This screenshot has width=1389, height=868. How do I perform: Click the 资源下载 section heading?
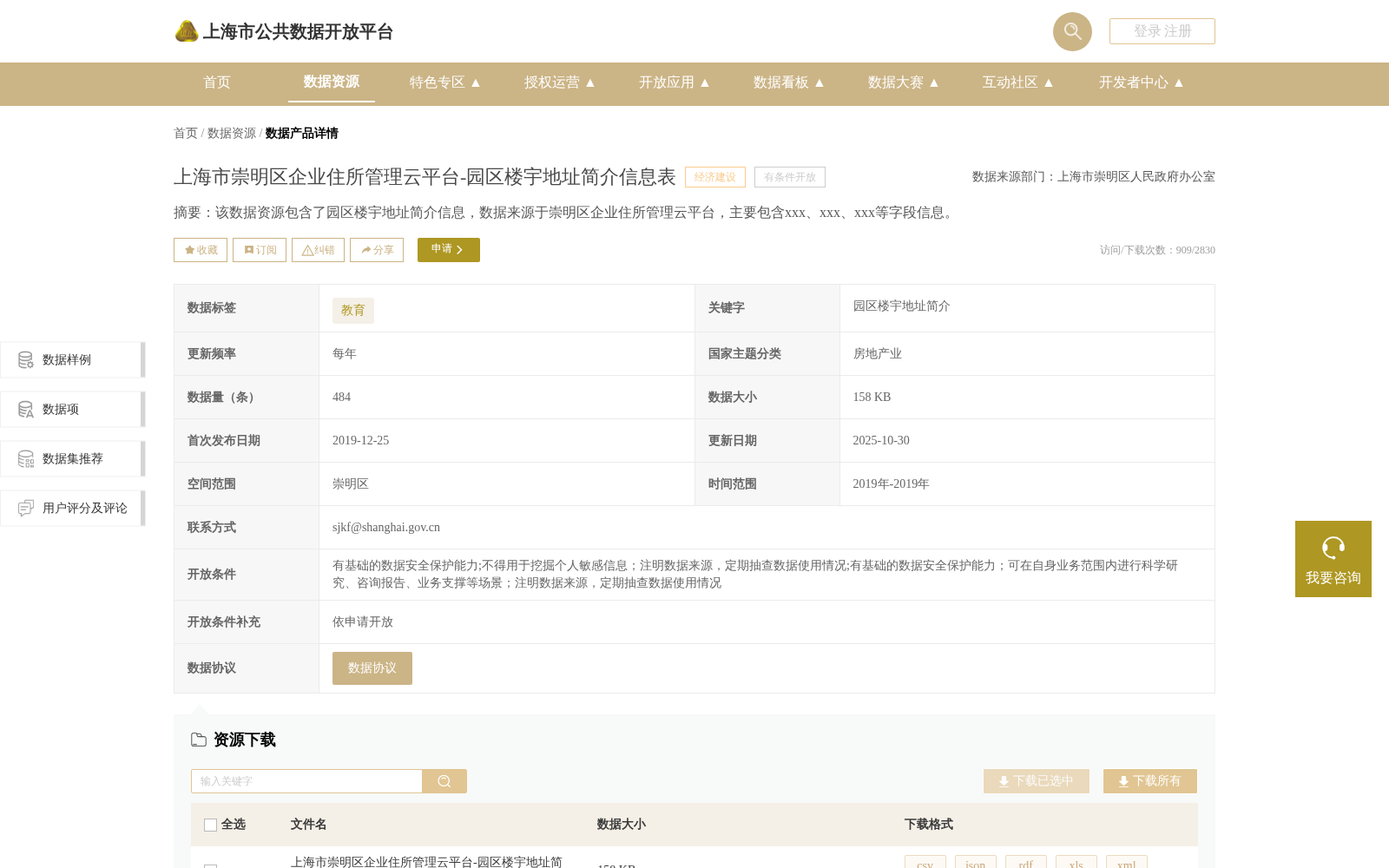[245, 740]
